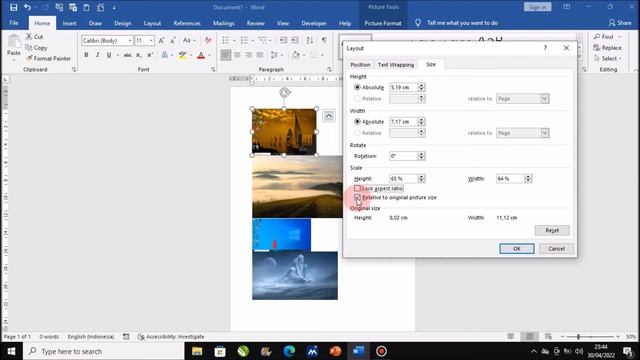The height and width of the screenshot is (360, 640).
Task: Uncheck Relative to original picture size
Action: [357, 197]
